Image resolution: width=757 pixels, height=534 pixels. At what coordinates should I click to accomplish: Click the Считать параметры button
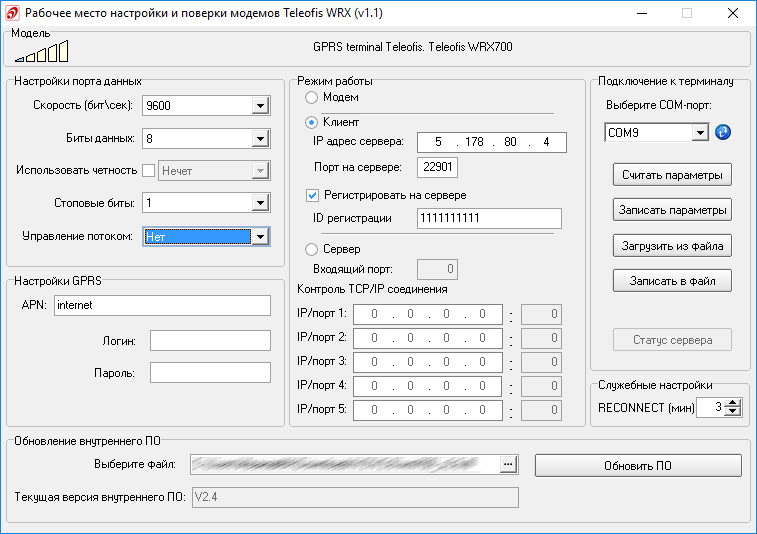pyautogui.click(x=672, y=175)
